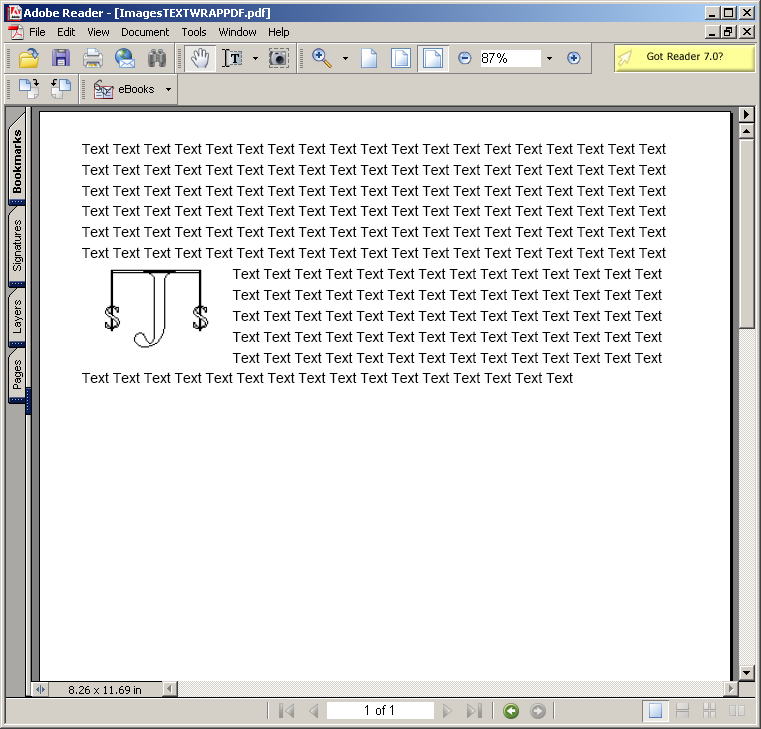Save a copy with floppy disk icon
Screen dimensions: 761x729
point(61,58)
